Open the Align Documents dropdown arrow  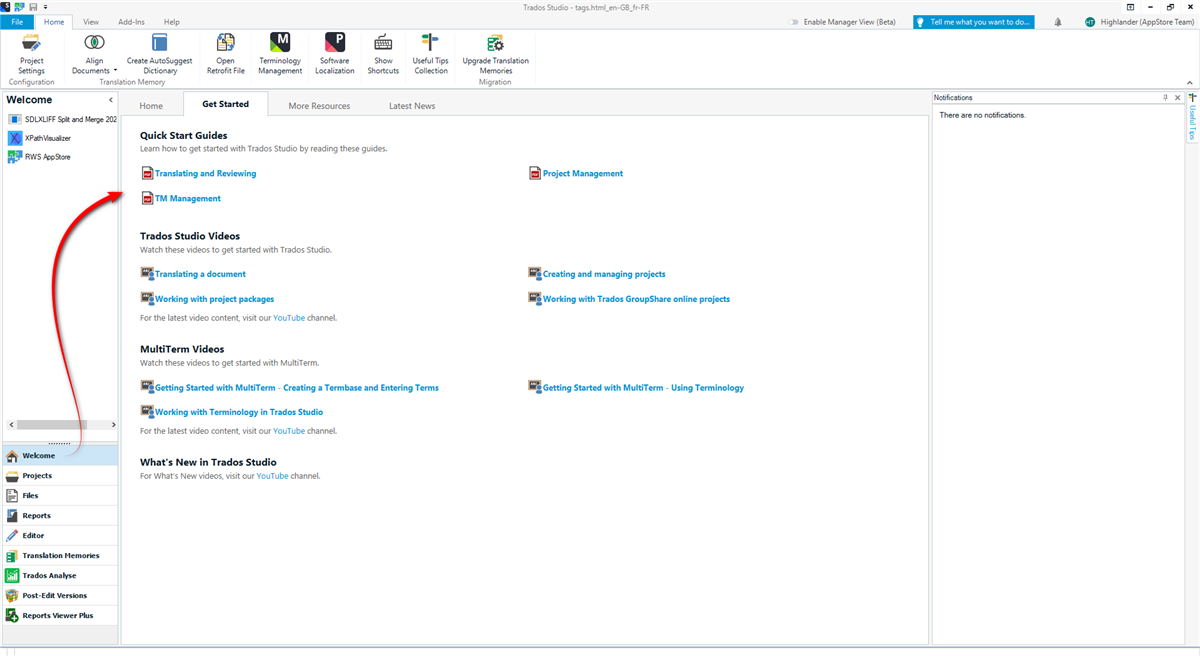tap(116, 71)
